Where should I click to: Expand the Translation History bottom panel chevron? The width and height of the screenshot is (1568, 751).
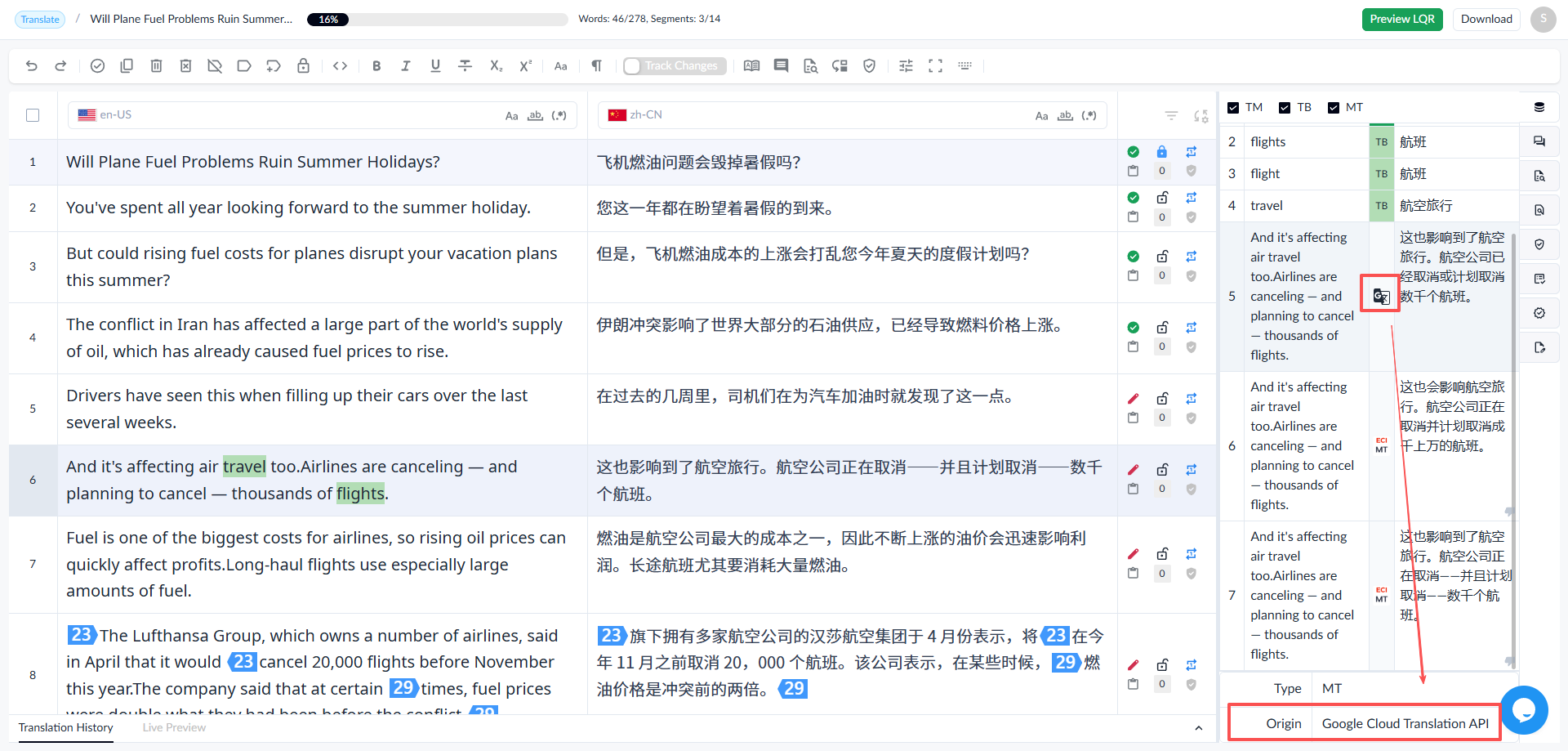pyautogui.click(x=1198, y=728)
